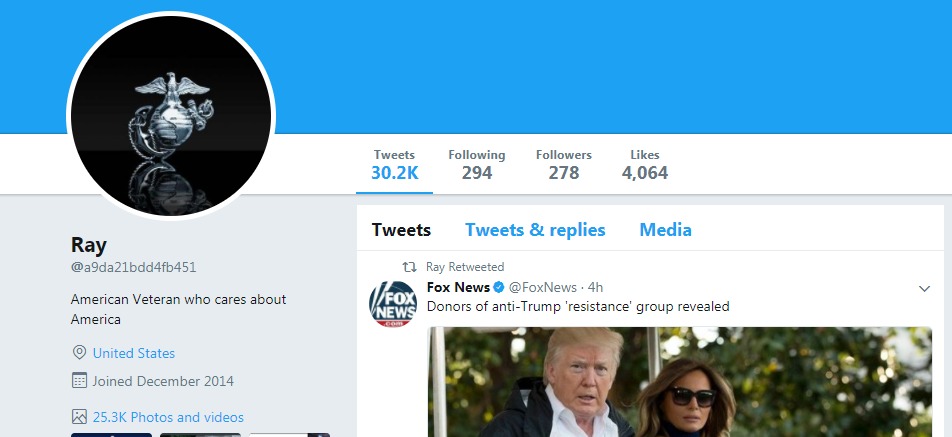View the 30.2K Tweets count
952x437 pixels.
coord(394,165)
